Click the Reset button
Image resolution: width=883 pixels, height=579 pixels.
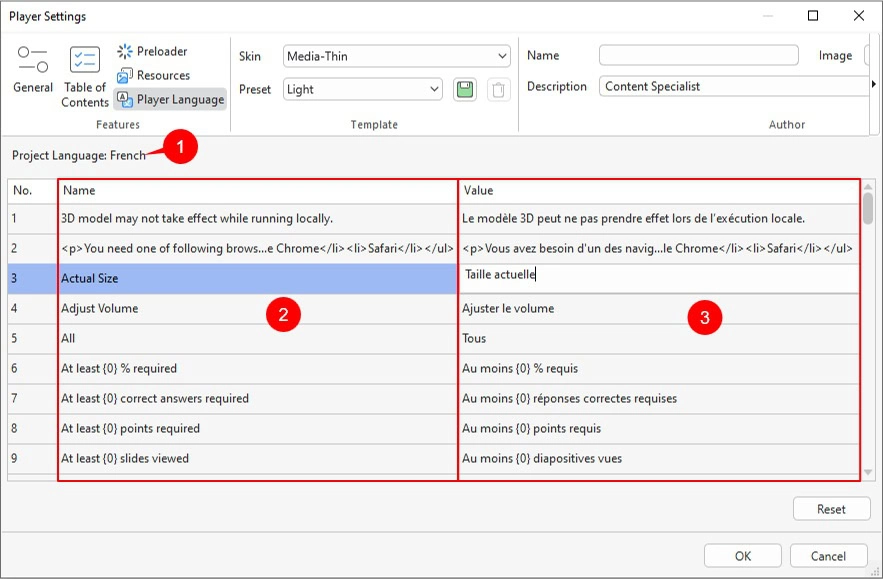(x=831, y=509)
